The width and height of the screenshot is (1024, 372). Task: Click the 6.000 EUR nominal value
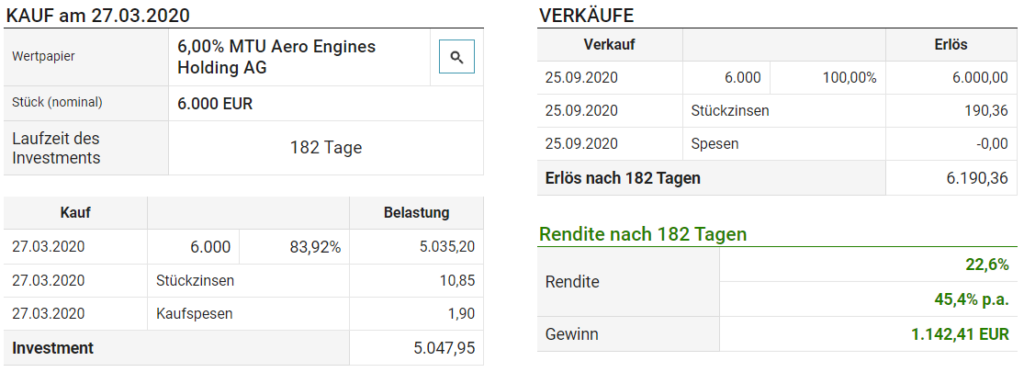coord(215,103)
